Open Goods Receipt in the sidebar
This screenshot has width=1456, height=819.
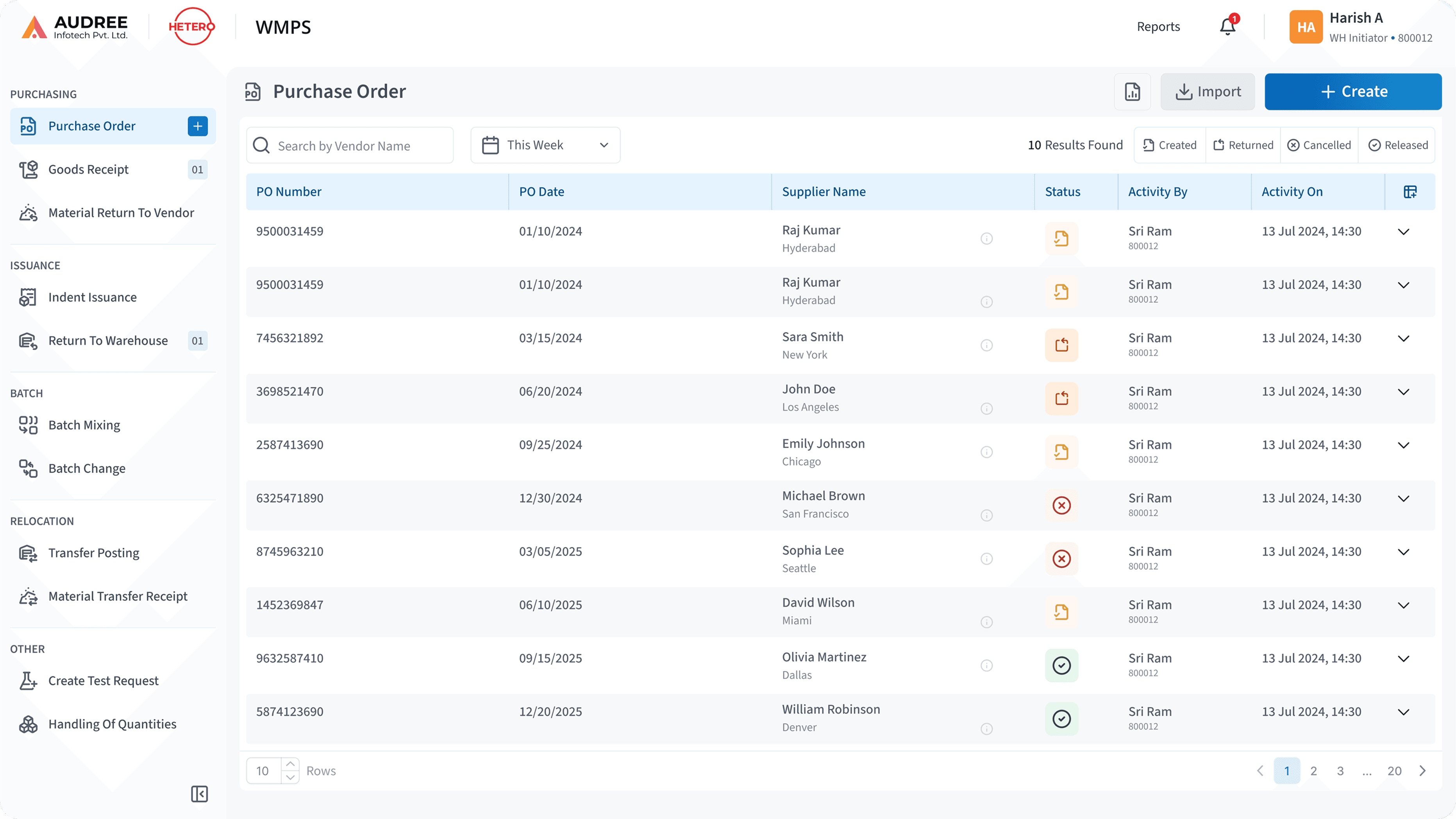click(x=89, y=170)
